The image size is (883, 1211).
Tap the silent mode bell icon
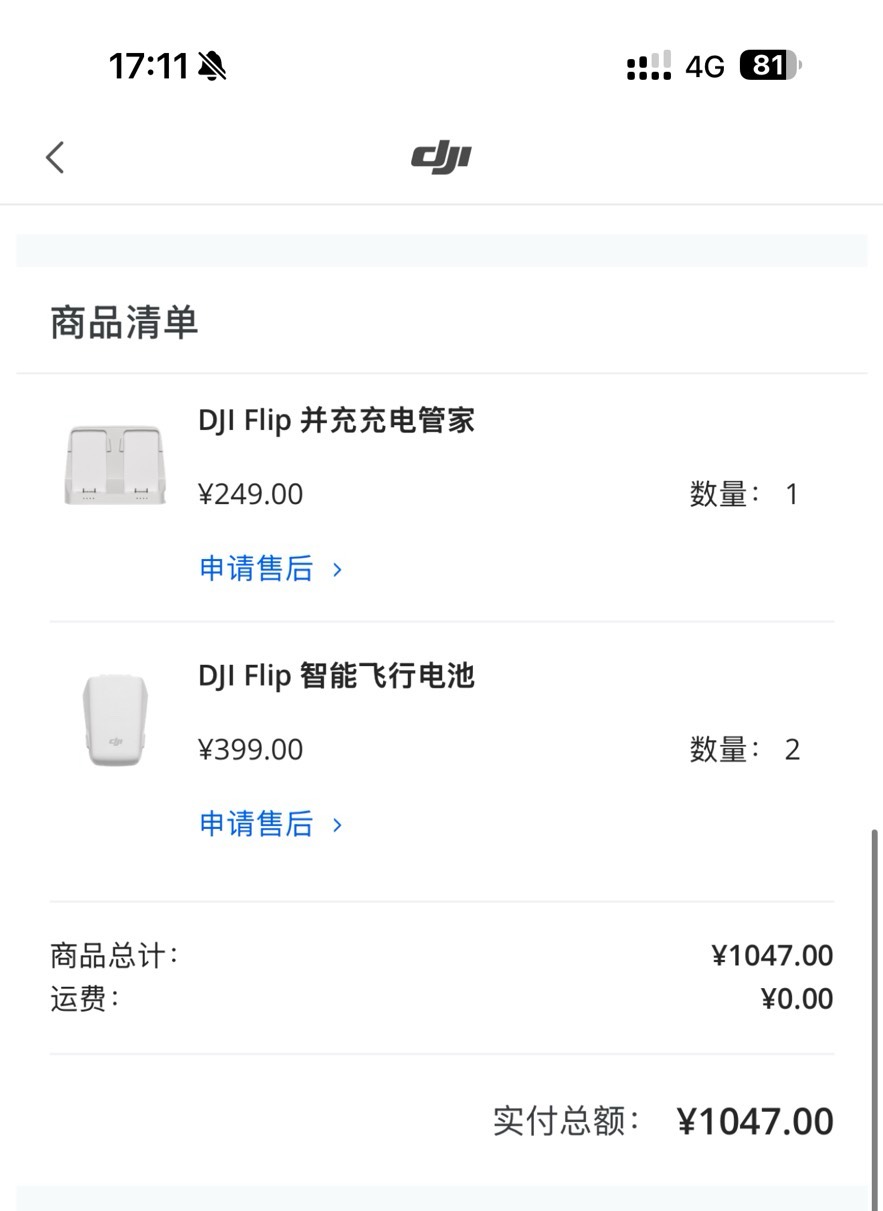coord(212,66)
